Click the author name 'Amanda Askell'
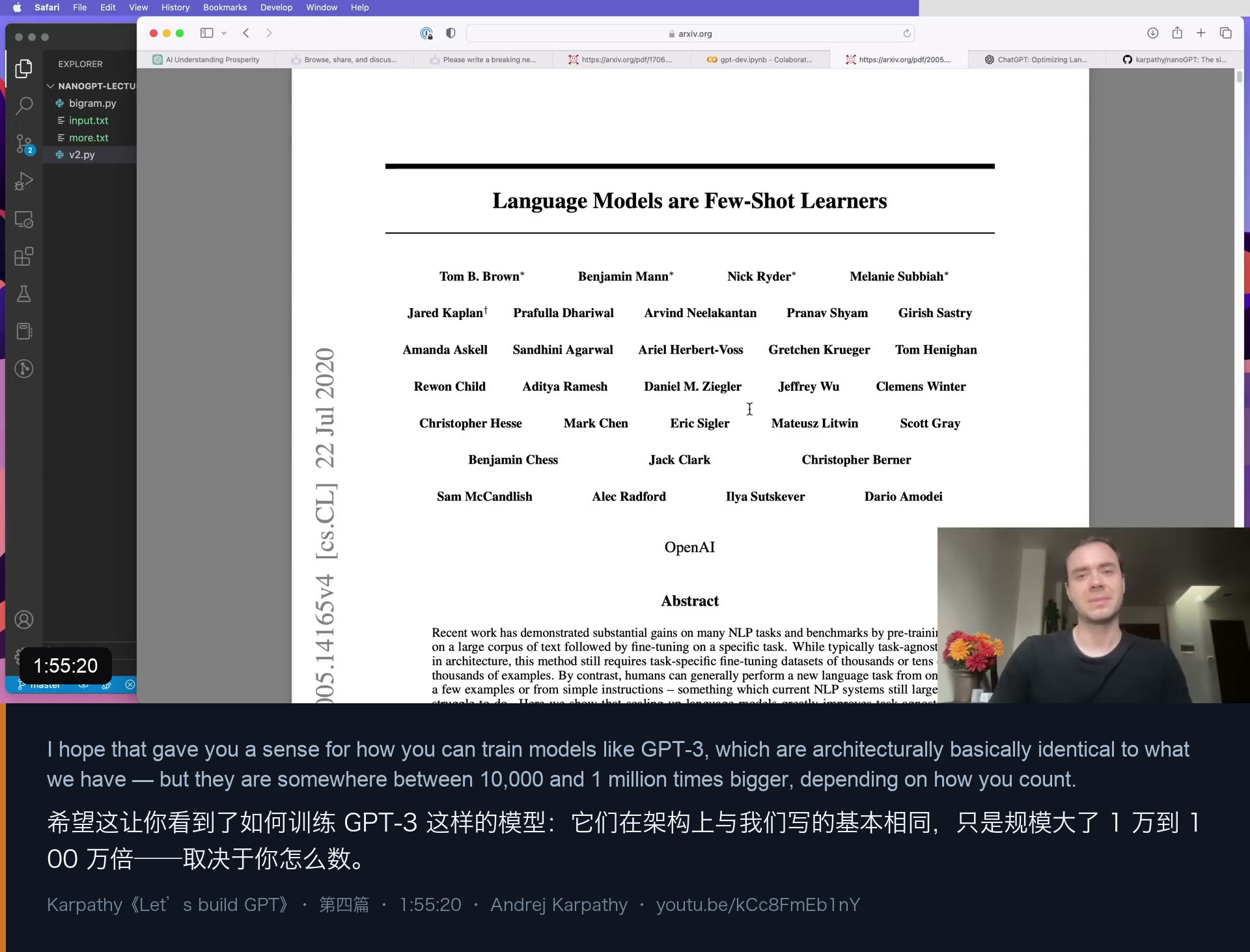 point(445,350)
